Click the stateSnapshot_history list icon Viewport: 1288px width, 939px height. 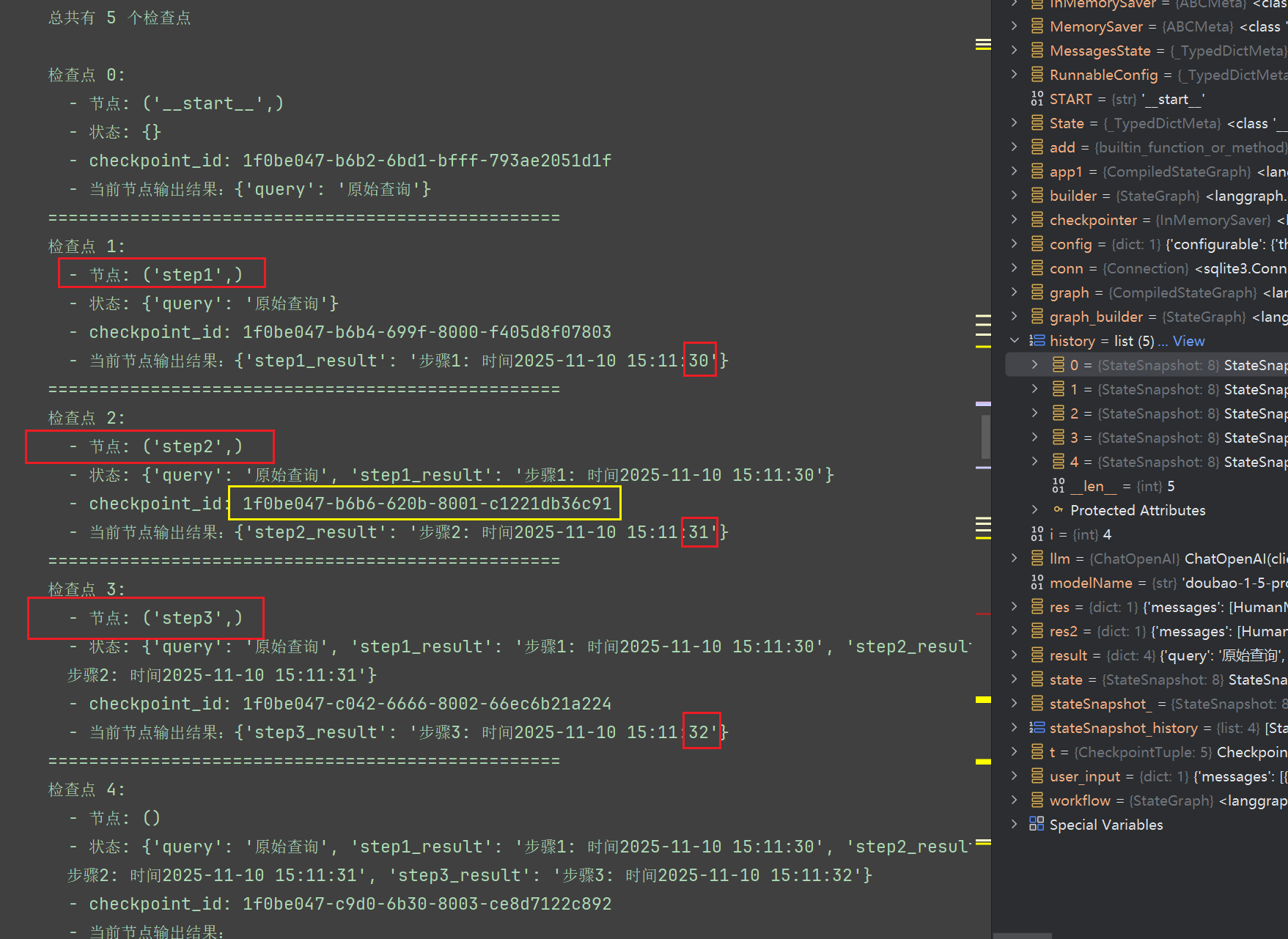click(x=1037, y=728)
